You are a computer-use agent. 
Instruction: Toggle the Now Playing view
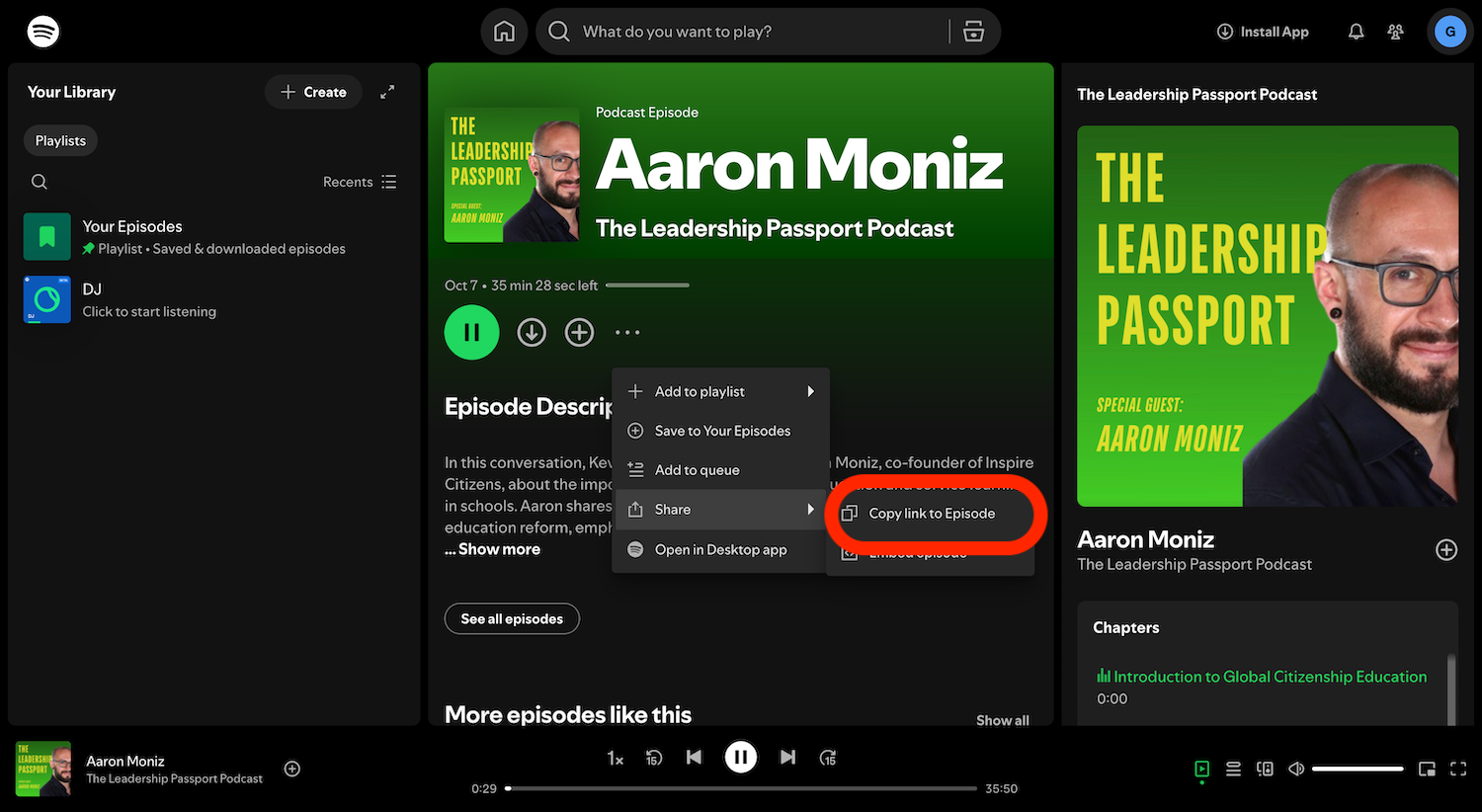click(x=1201, y=769)
